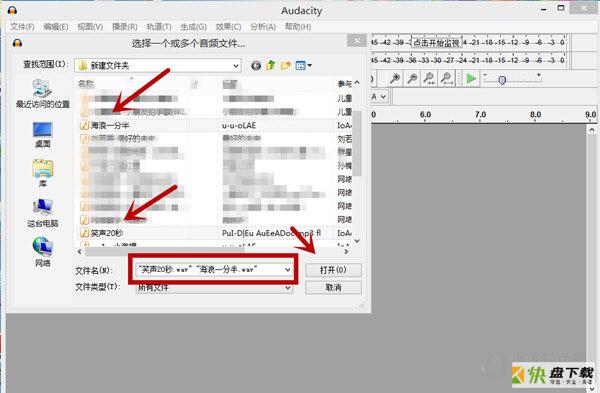Open 这台电脑 in the places sidebar
The height and width of the screenshot is (393, 600).
click(x=42, y=213)
